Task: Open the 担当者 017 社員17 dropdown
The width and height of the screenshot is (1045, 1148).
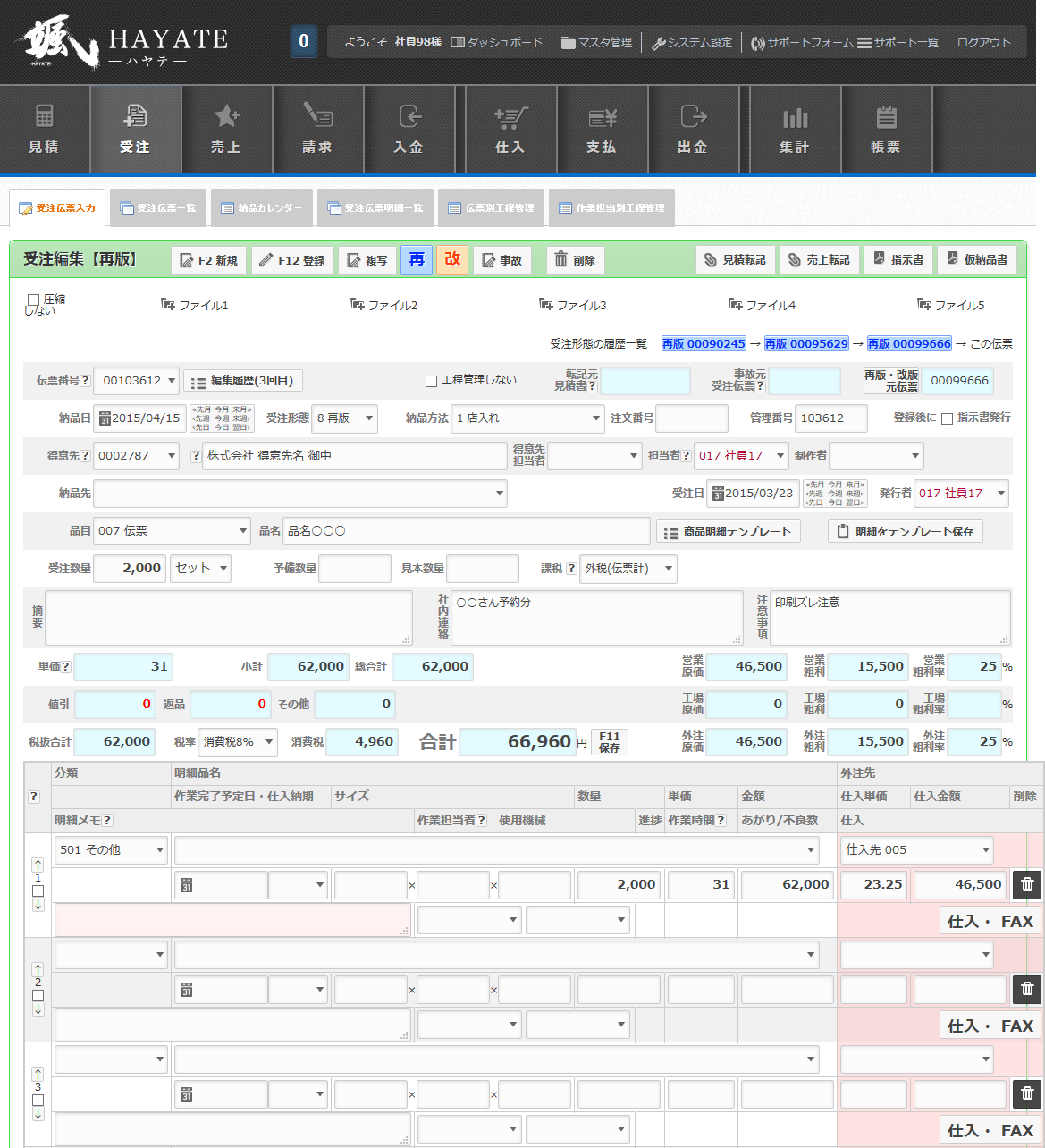Action: pyautogui.click(x=741, y=456)
